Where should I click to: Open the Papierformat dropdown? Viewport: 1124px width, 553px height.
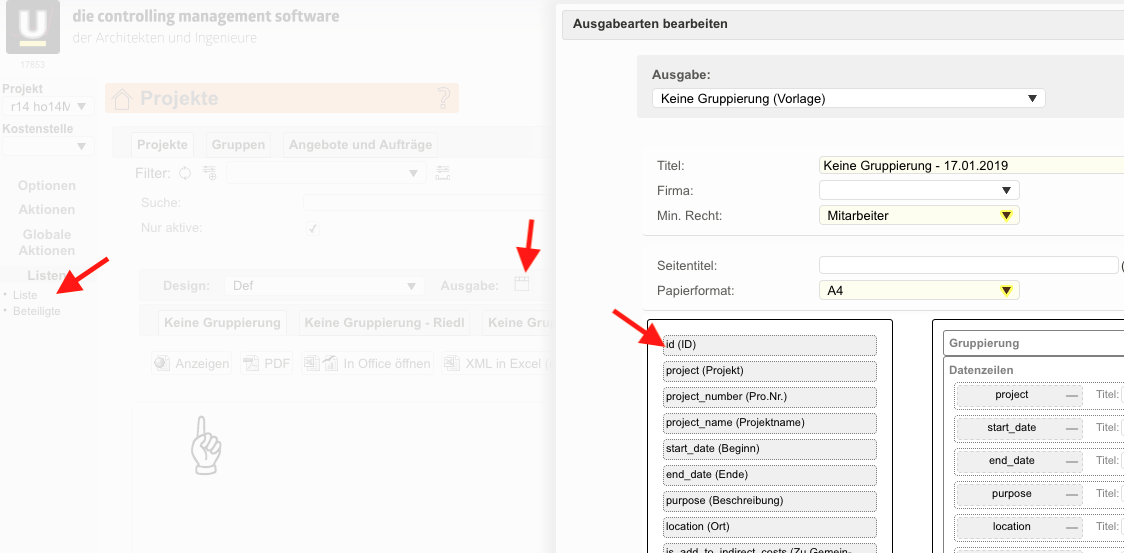[x=918, y=291]
